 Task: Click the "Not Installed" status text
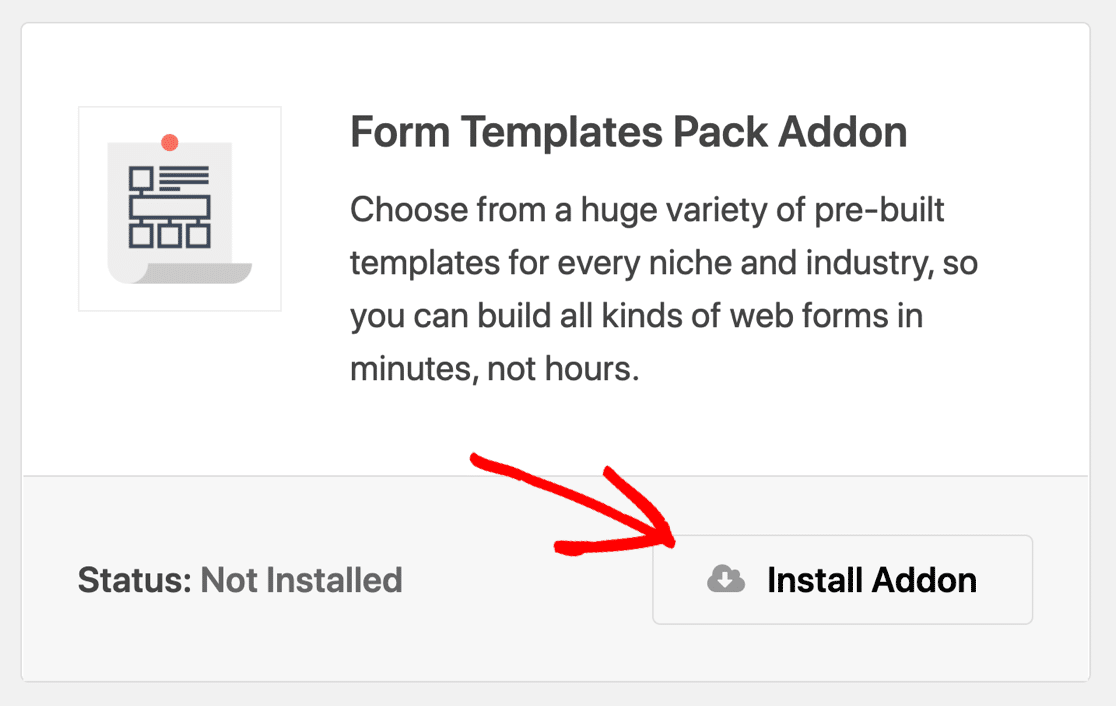pos(301,580)
